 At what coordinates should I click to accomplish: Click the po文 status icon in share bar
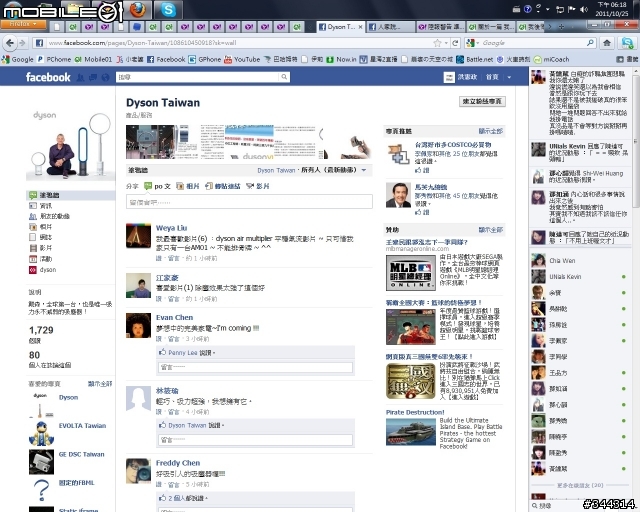[x=148, y=186]
